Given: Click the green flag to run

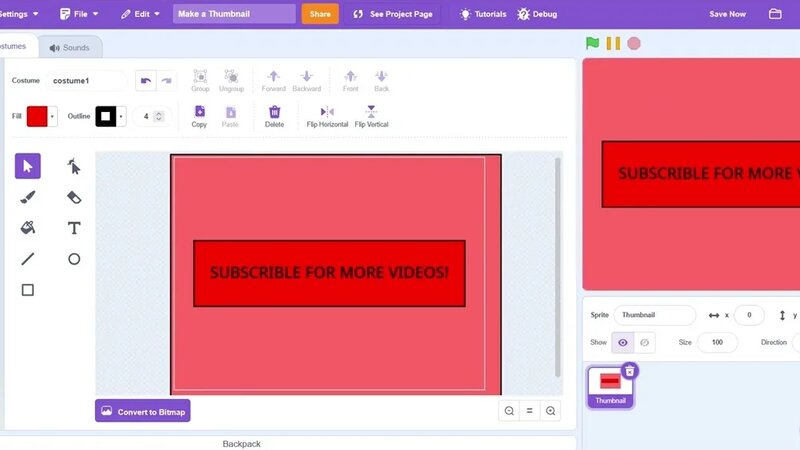Looking at the screenshot, I should [592, 43].
